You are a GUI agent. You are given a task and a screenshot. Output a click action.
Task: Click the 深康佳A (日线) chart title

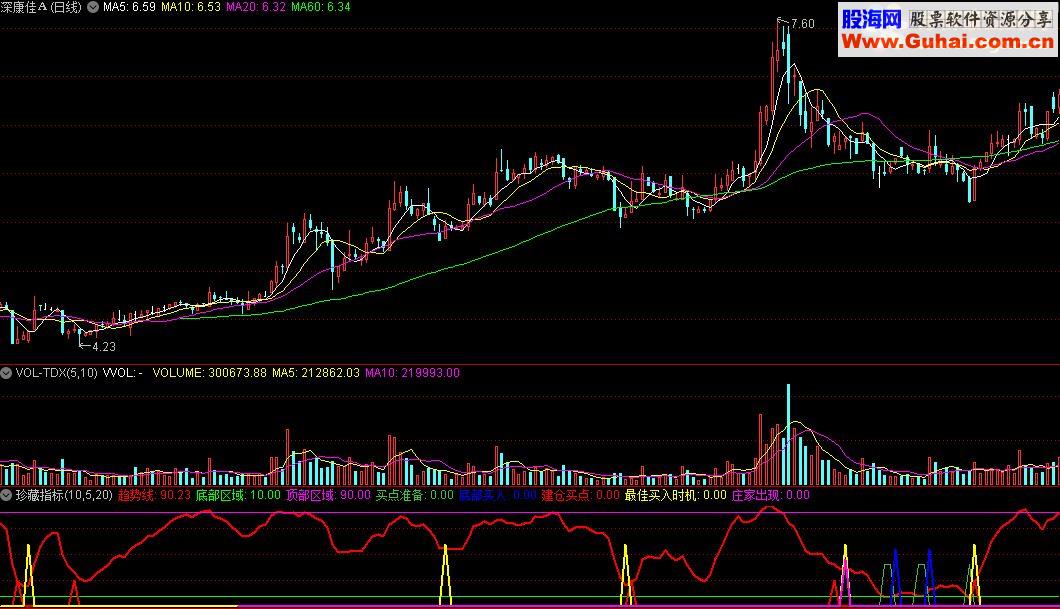[x=41, y=7]
